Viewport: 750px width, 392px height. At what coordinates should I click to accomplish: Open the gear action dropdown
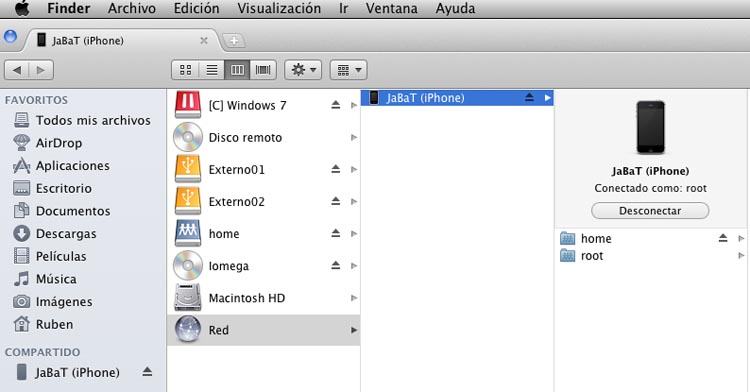tap(303, 70)
